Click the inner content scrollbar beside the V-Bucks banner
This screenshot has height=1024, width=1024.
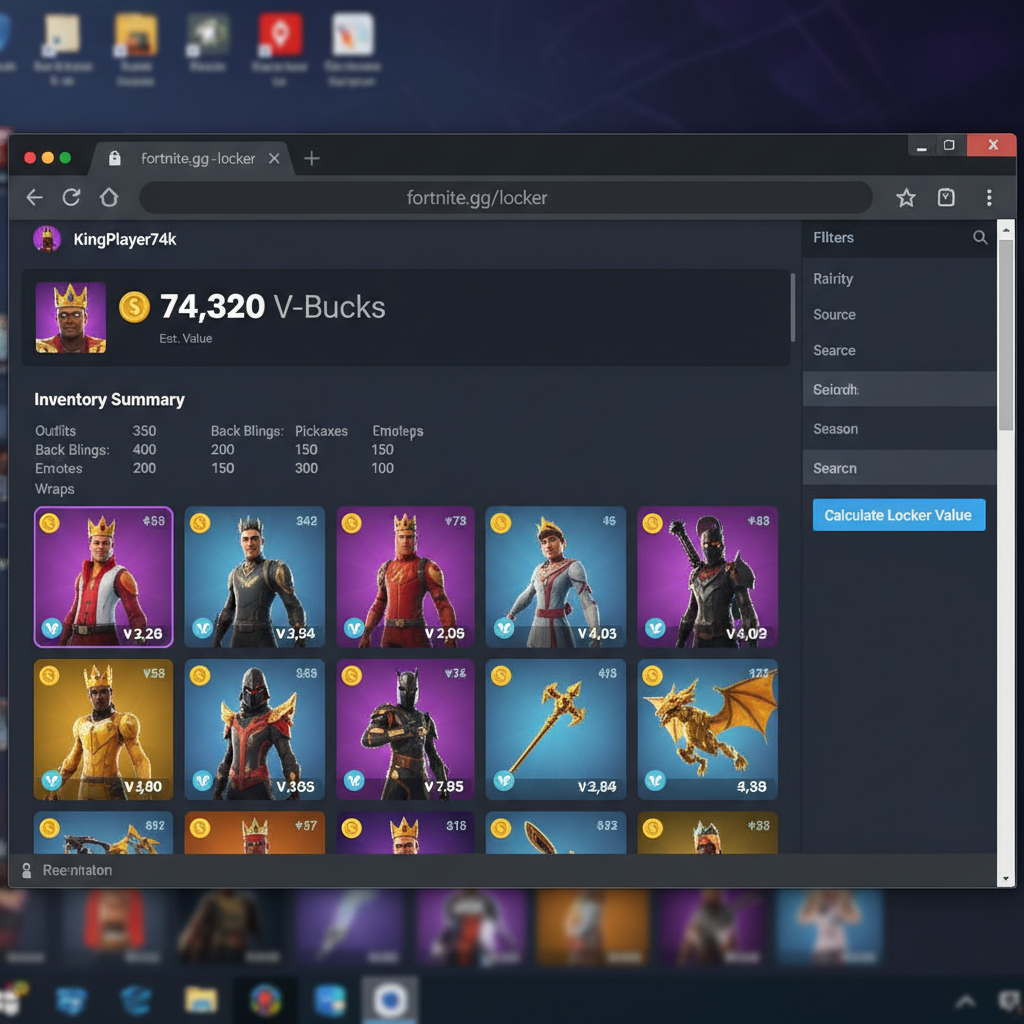[793, 307]
